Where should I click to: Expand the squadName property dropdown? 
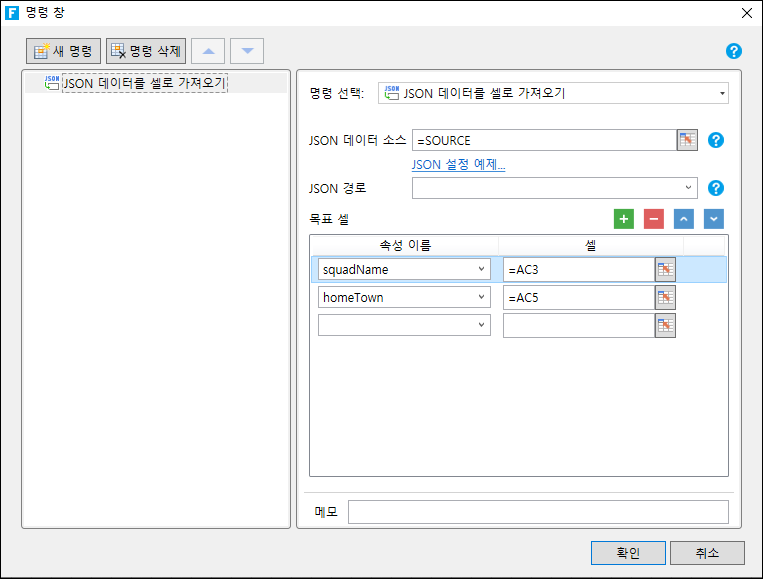pos(481,269)
